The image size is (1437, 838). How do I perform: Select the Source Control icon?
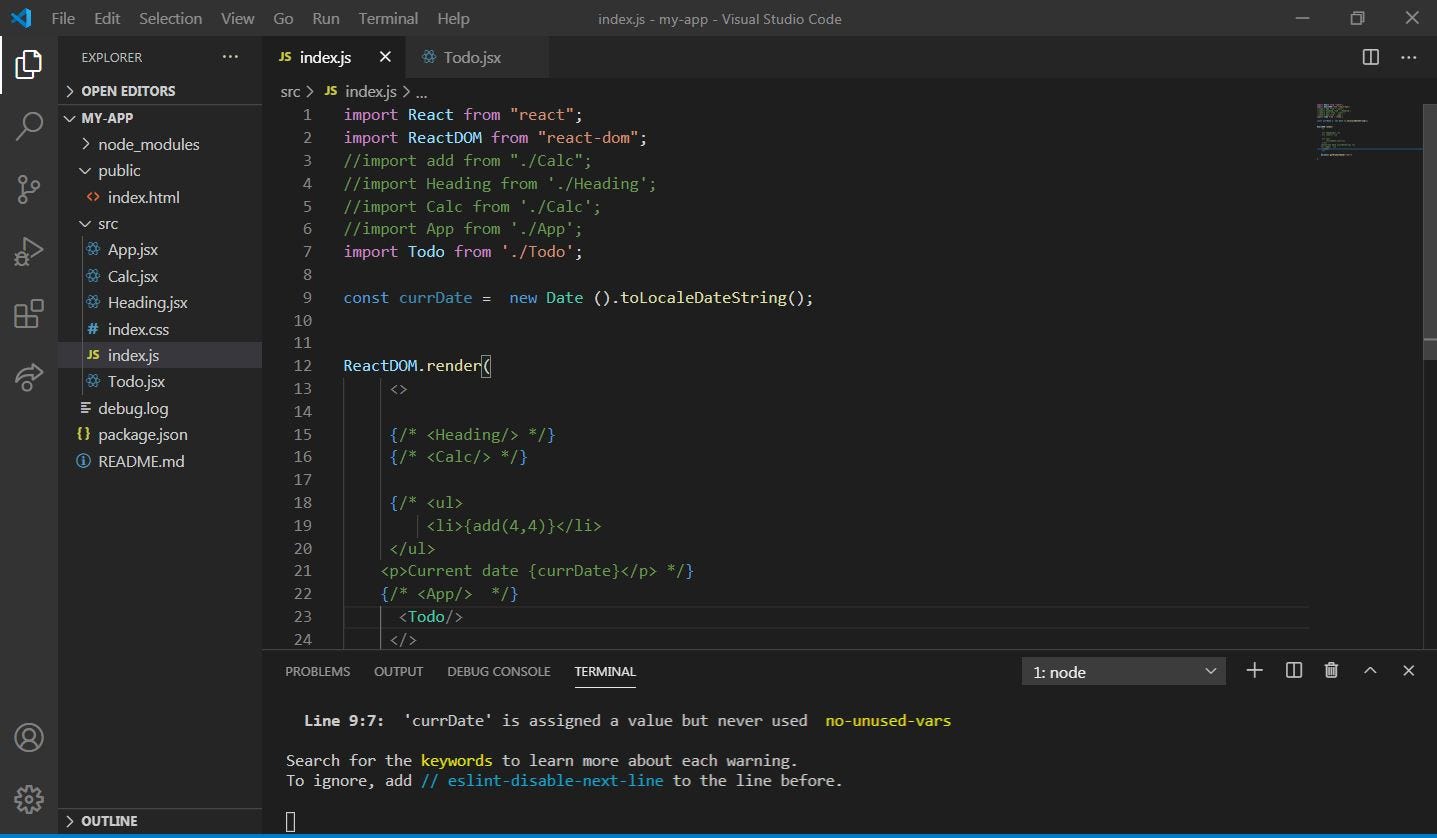[x=27, y=189]
